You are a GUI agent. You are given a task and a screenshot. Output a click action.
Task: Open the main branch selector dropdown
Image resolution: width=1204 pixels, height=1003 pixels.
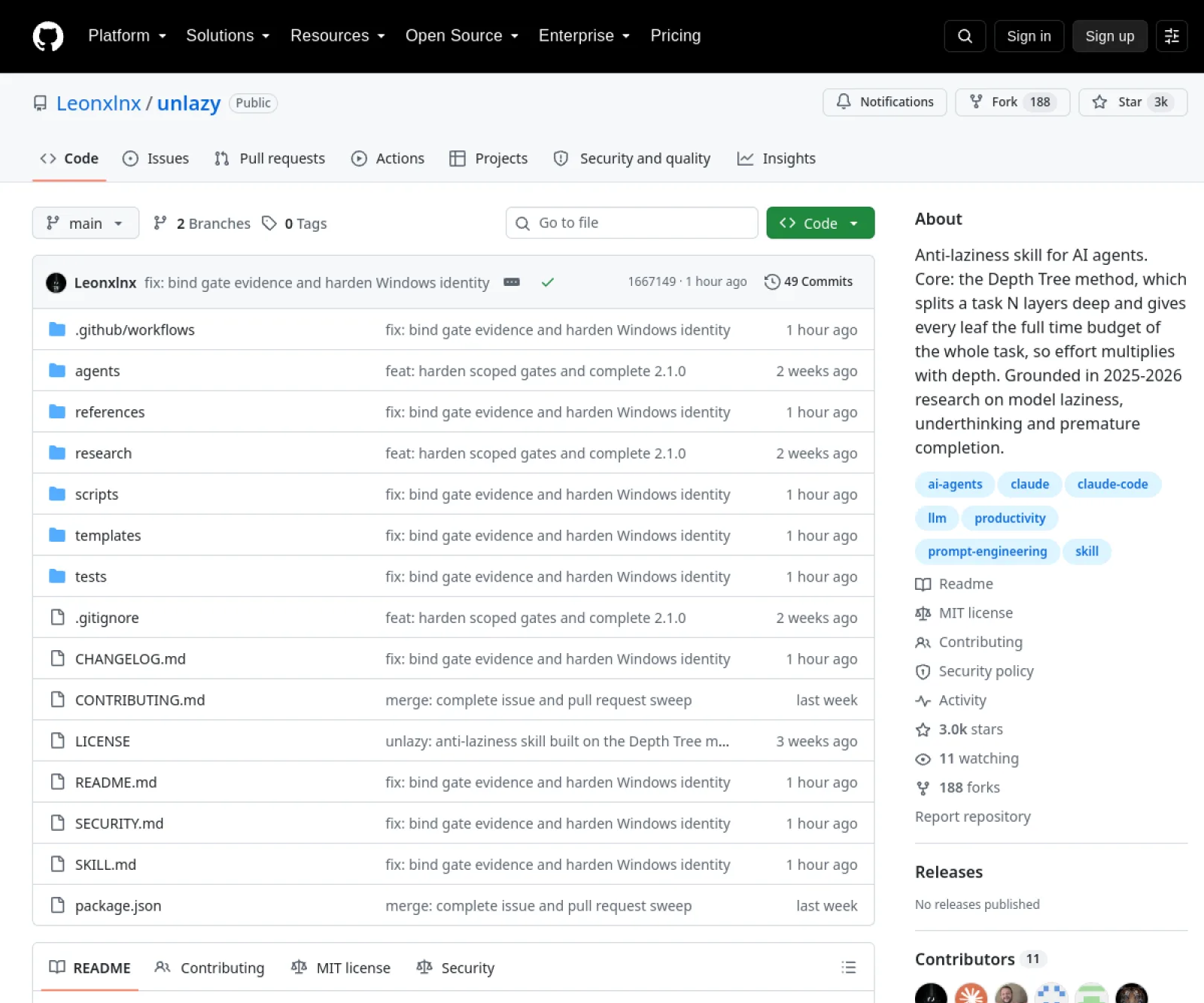pos(86,223)
